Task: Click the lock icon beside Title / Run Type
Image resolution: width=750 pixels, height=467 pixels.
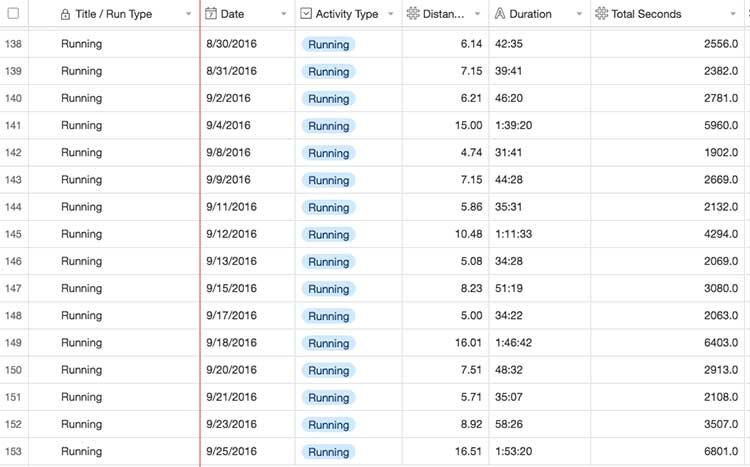Action: coord(65,14)
